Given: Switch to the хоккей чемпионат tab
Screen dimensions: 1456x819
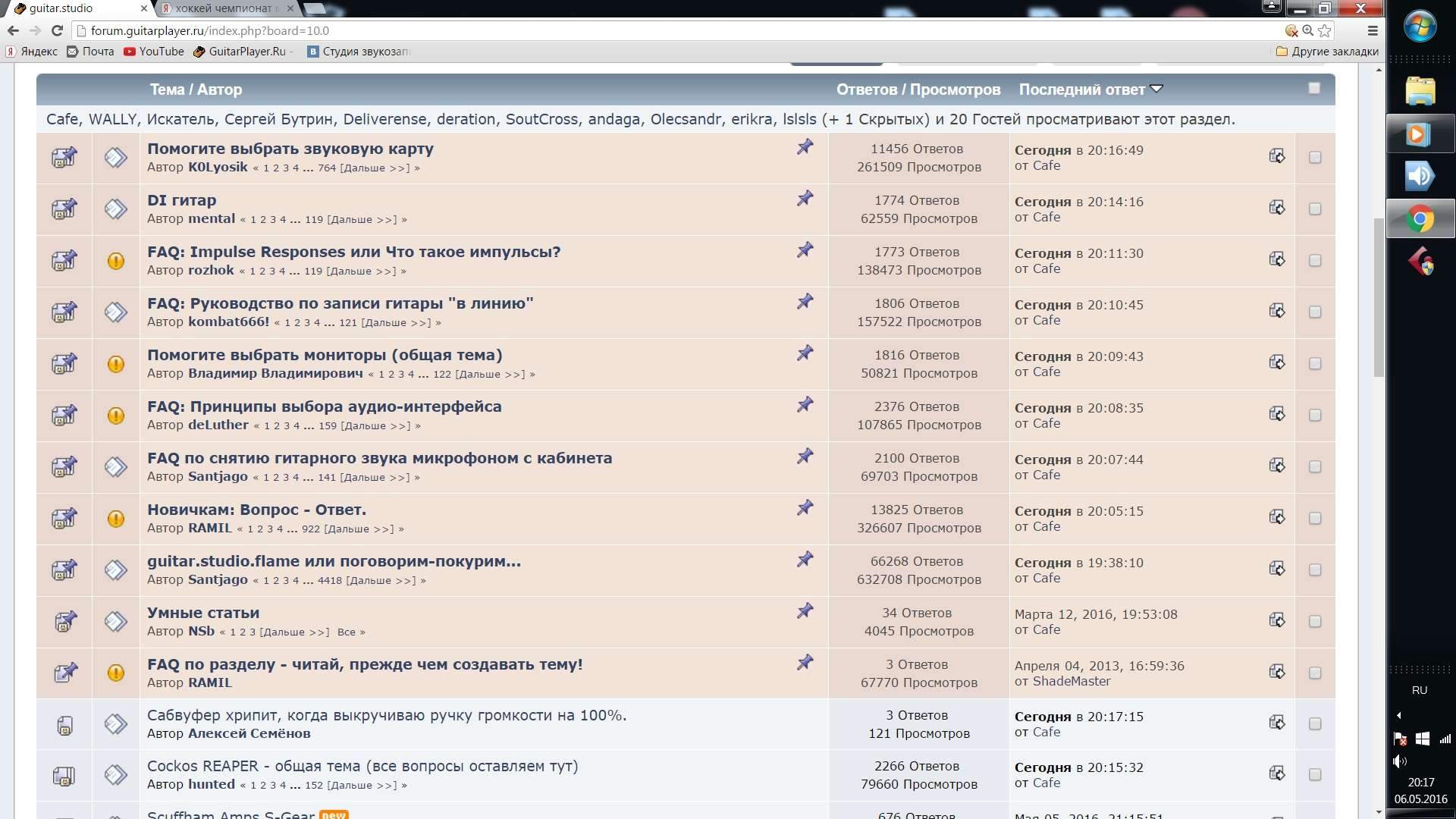Looking at the screenshot, I should point(223,8).
